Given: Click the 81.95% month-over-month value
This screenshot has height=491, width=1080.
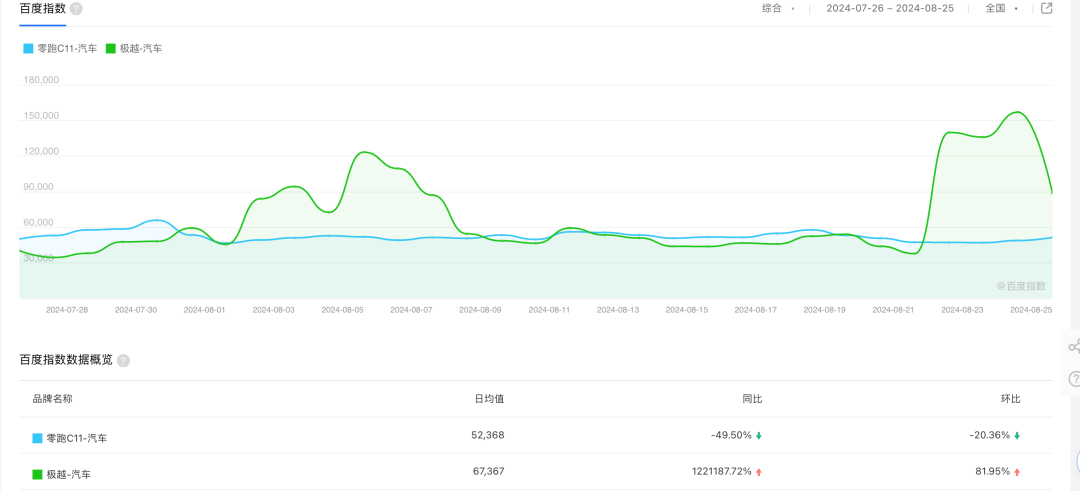Looking at the screenshot, I should pyautogui.click(x=993, y=472).
